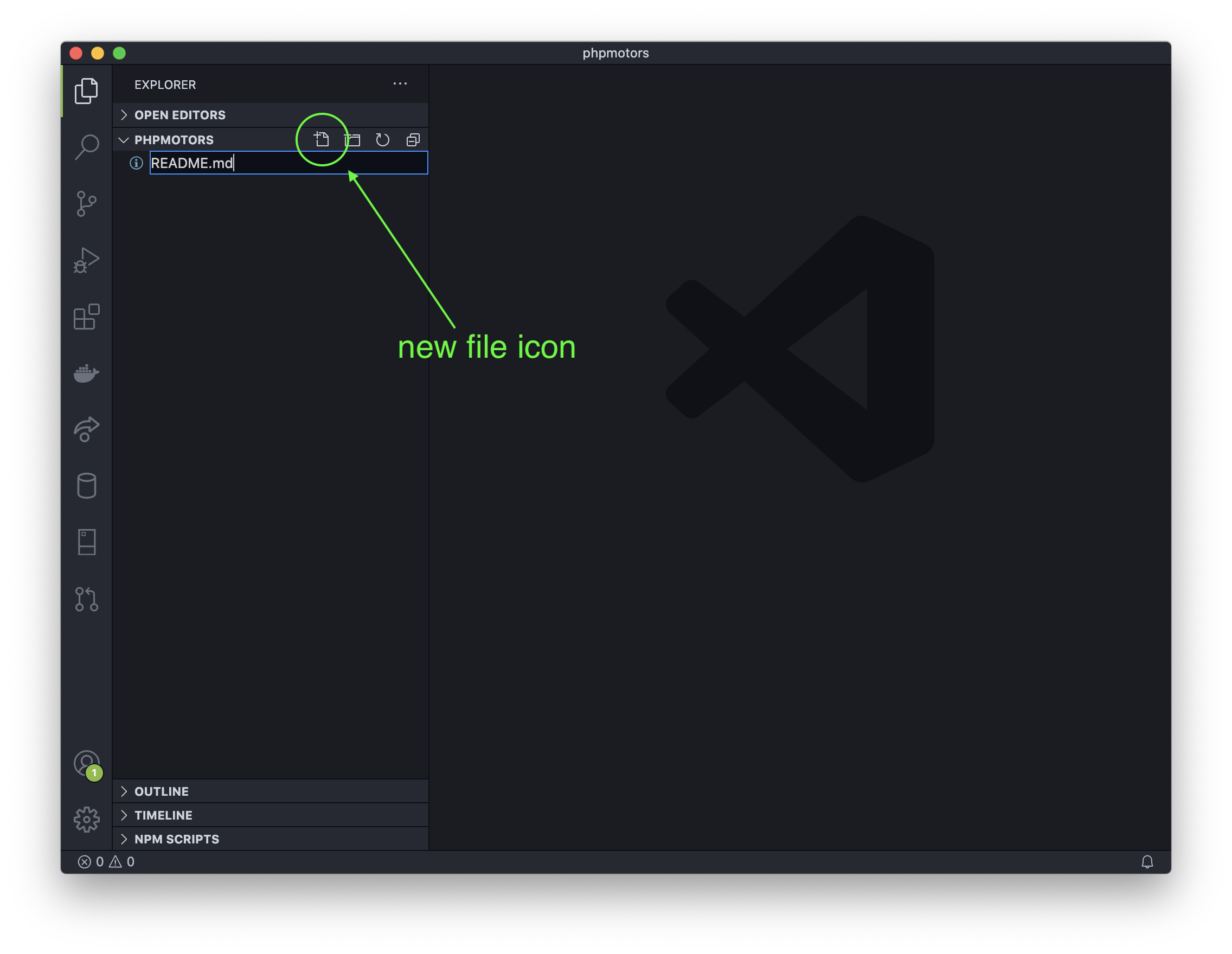Viewport: 1232px width, 954px height.
Task: Open the Accounts menu with badge
Action: [x=87, y=764]
